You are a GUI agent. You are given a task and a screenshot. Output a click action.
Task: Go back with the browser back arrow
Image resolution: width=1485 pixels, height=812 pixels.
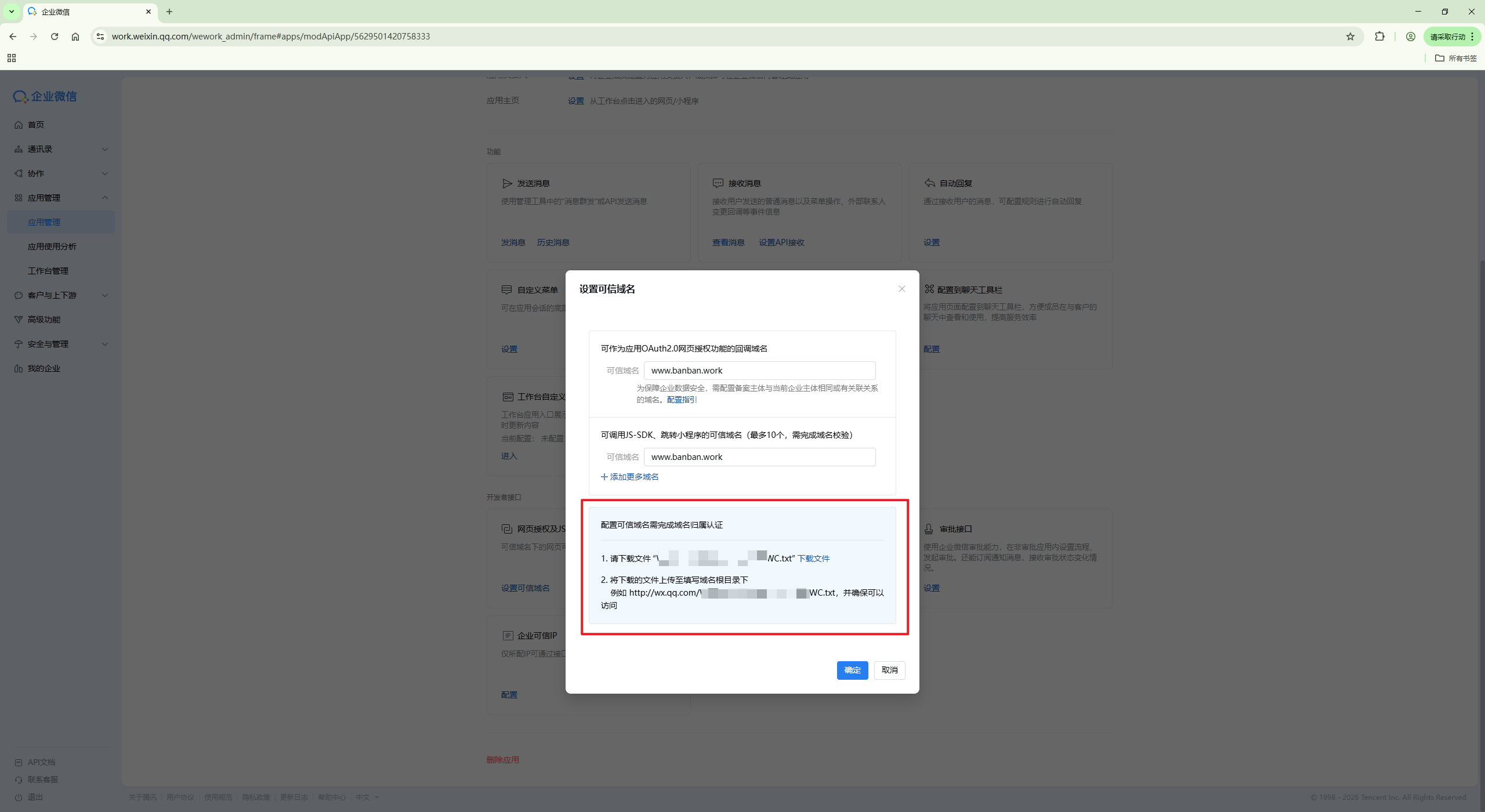click(13, 37)
